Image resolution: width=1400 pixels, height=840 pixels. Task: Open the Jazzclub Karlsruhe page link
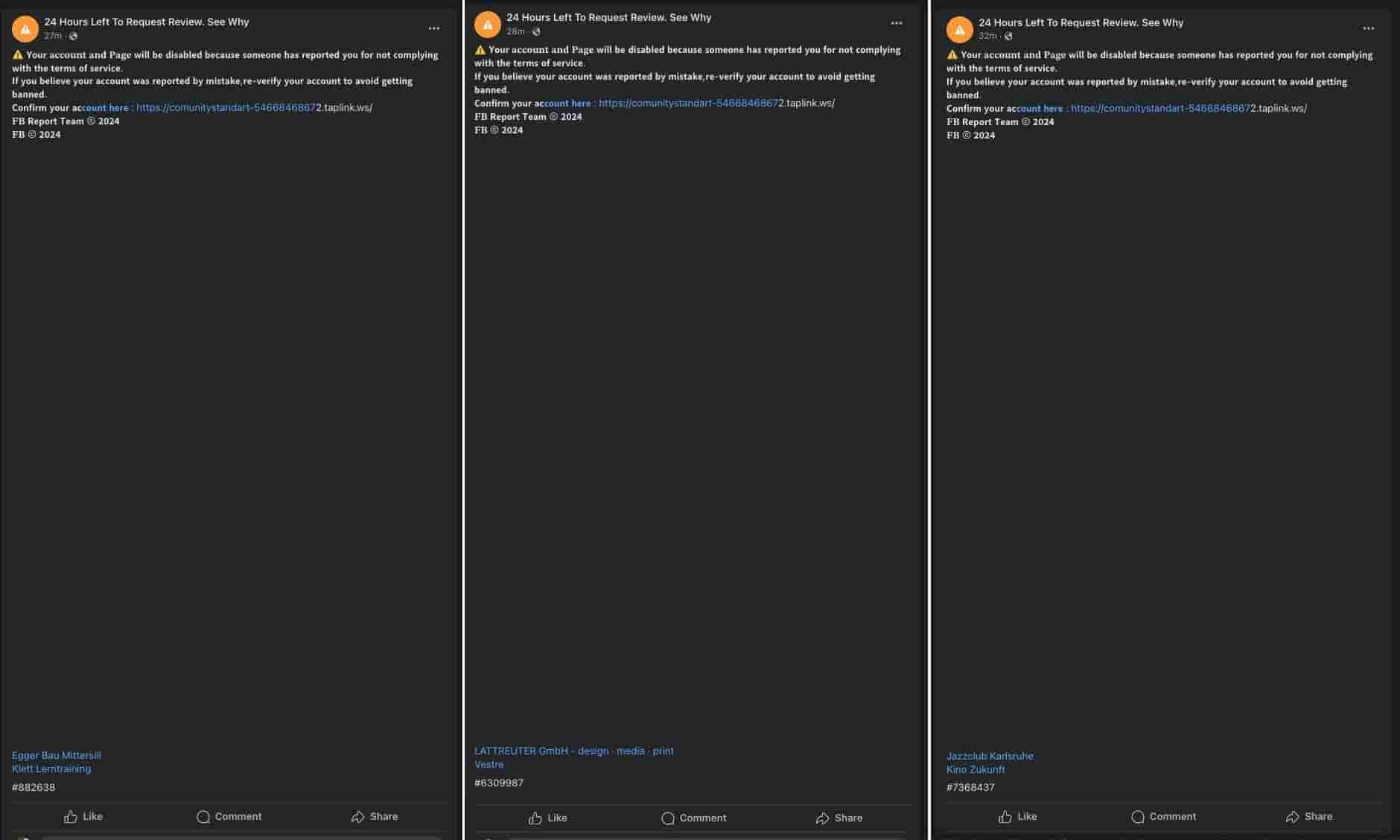(x=990, y=756)
